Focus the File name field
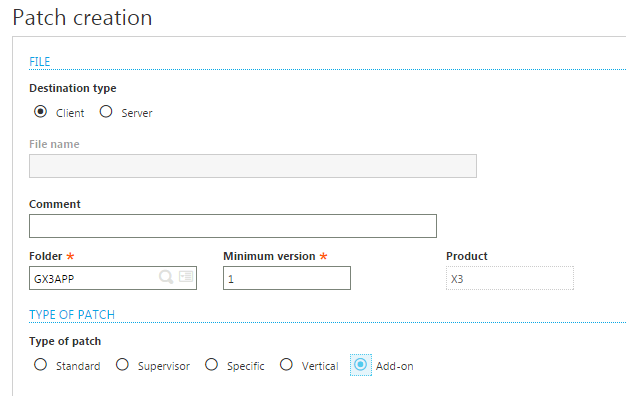Image resolution: width=626 pixels, height=396 pixels. coord(253,166)
